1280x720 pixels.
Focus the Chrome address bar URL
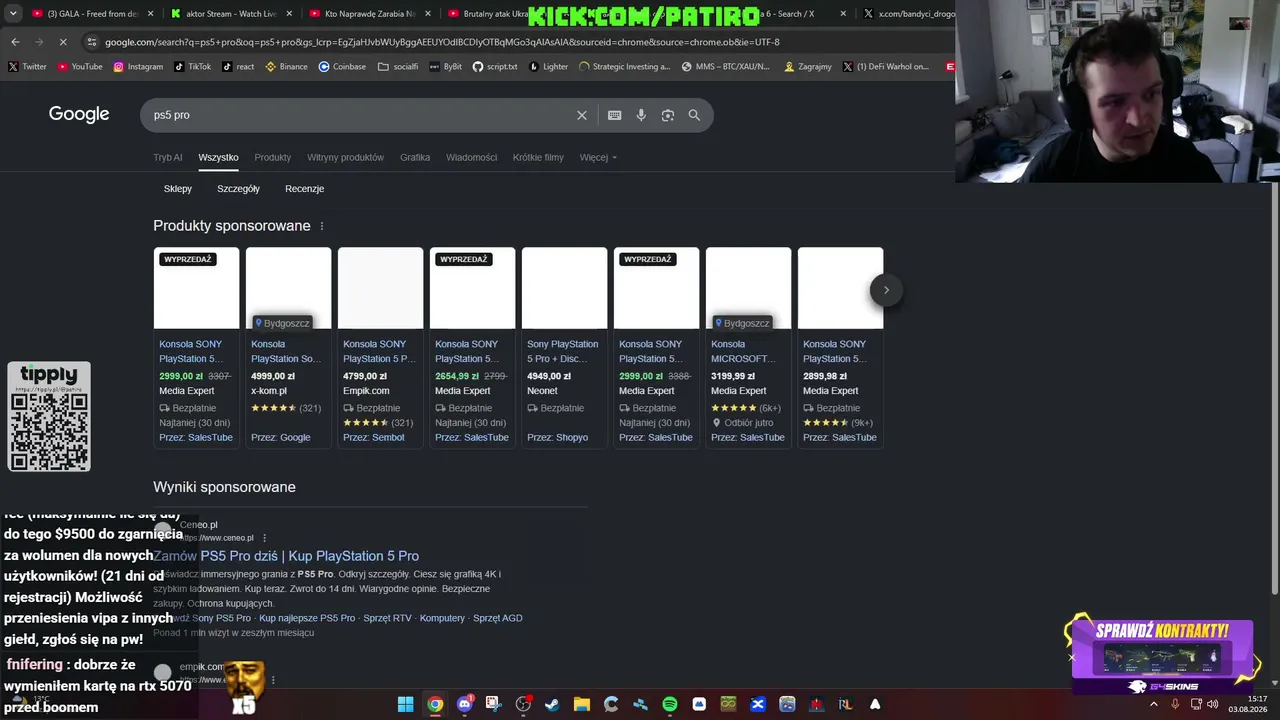coord(442,42)
